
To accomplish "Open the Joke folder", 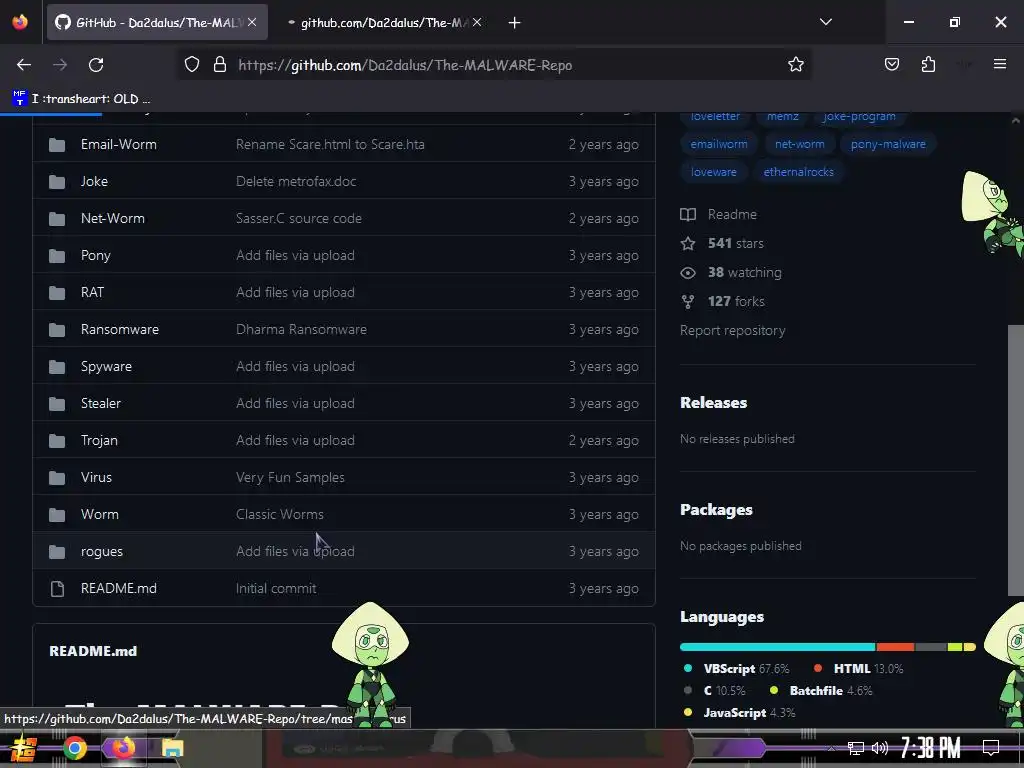I will coord(94,182).
